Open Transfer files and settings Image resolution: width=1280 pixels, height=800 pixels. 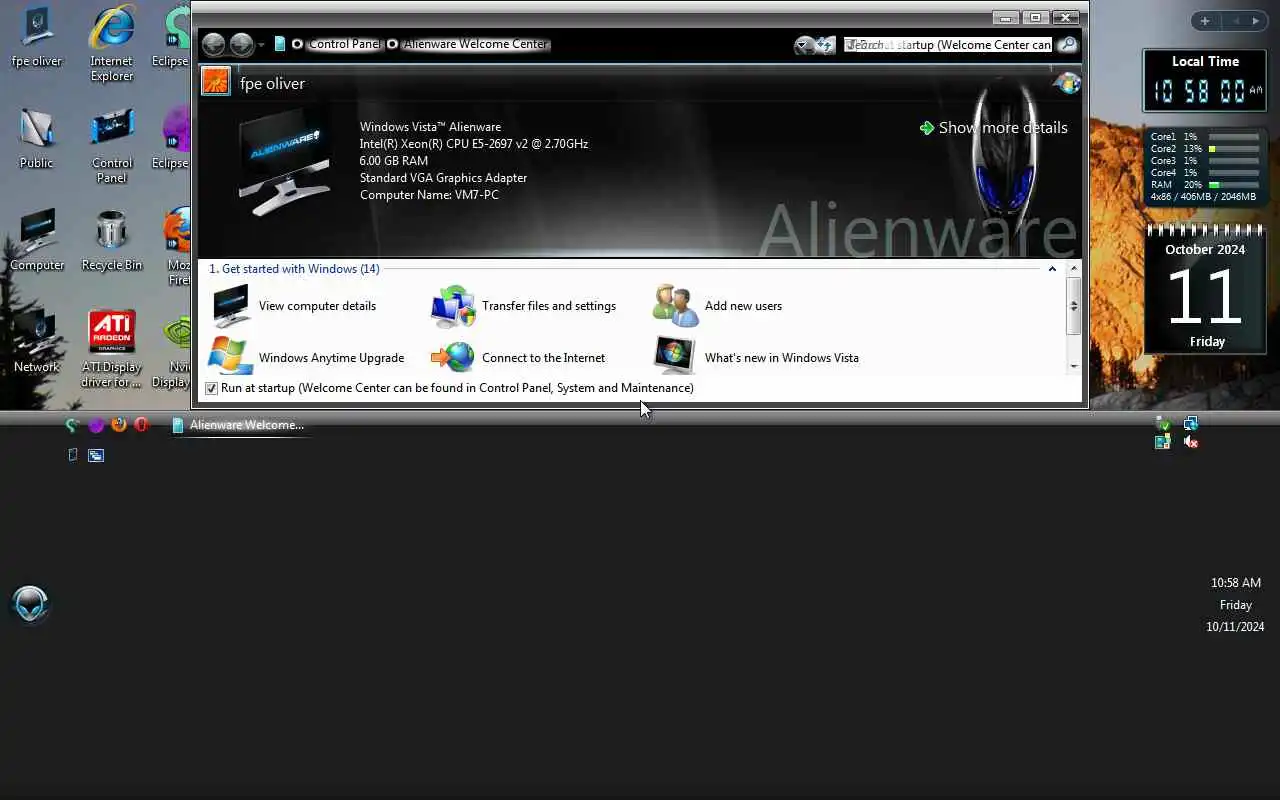(525, 306)
